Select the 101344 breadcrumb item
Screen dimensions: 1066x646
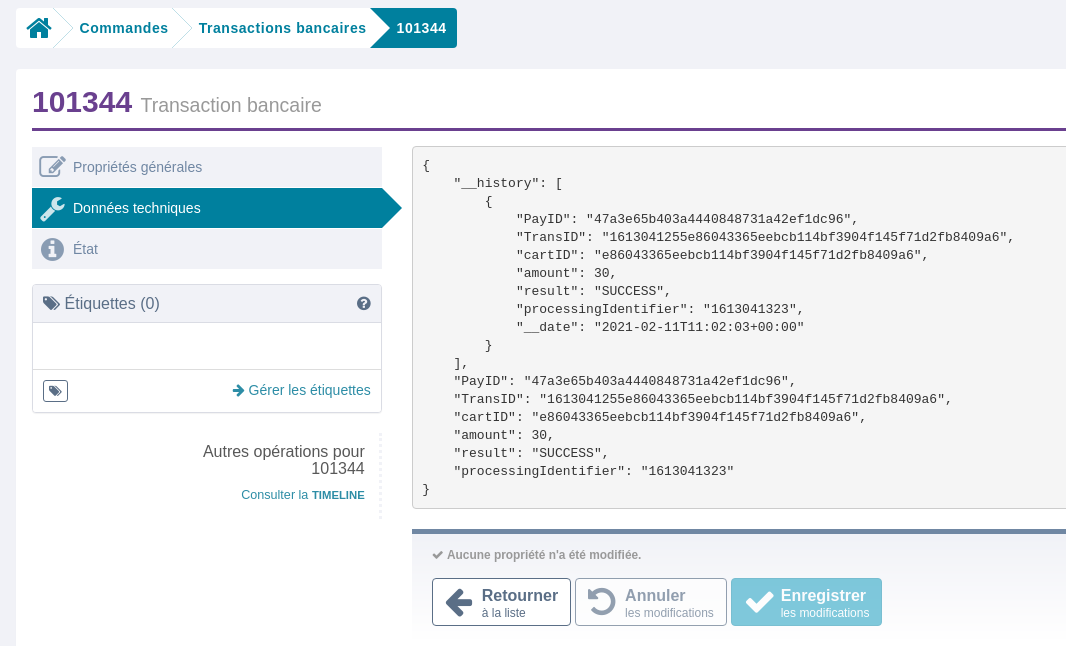coord(421,28)
